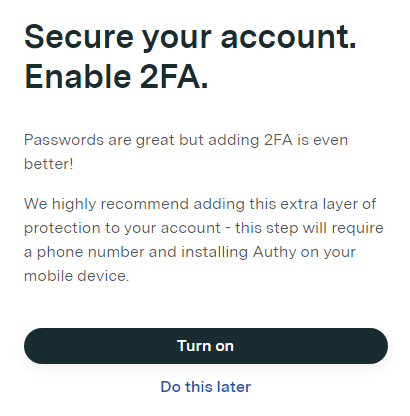This screenshot has width=410, height=416.
Task: Click '2FA' in the first paragraph
Action: [278, 140]
